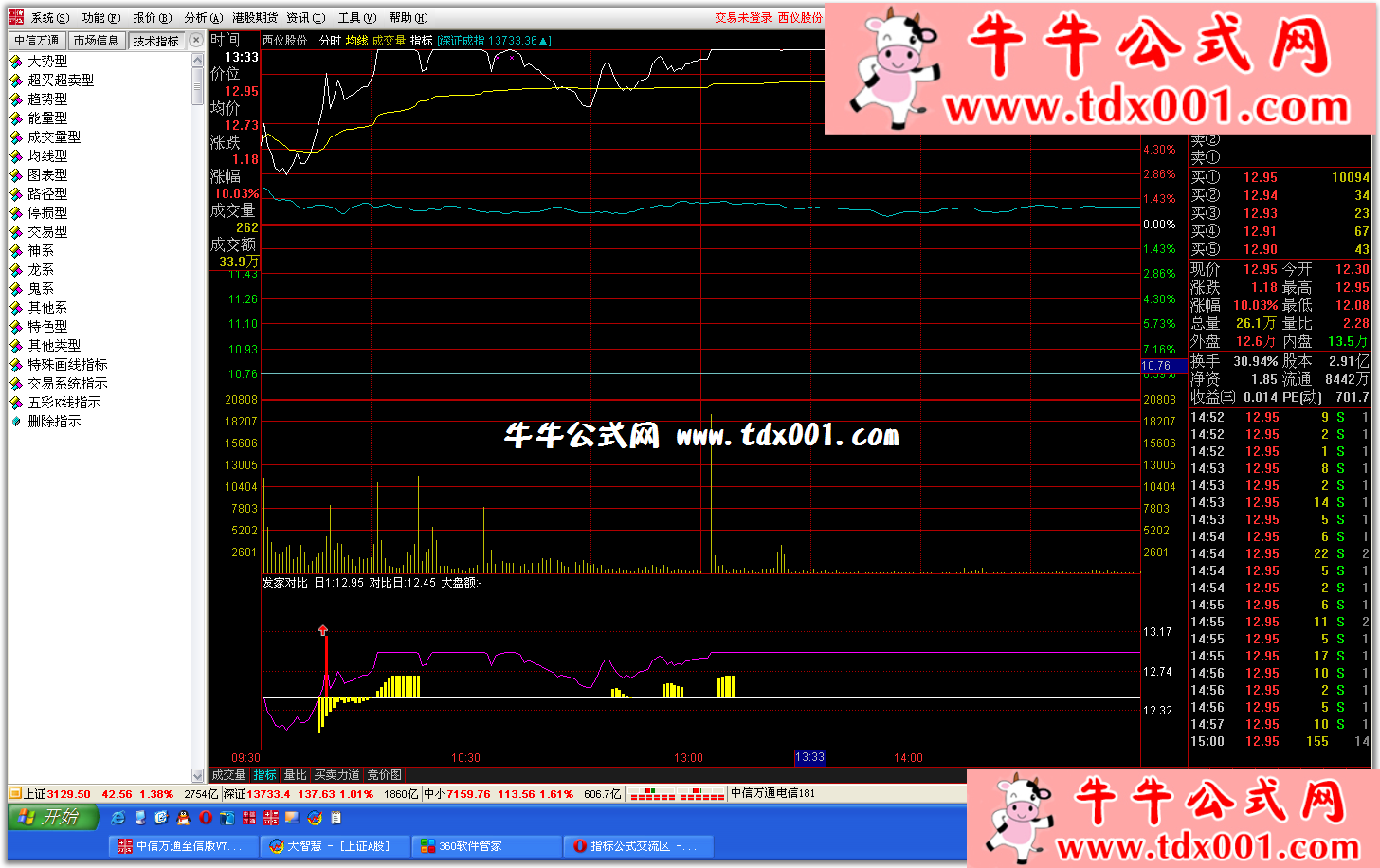Expand the 交易系统指示 tree item
The width and height of the screenshot is (1380, 868).
(66, 384)
